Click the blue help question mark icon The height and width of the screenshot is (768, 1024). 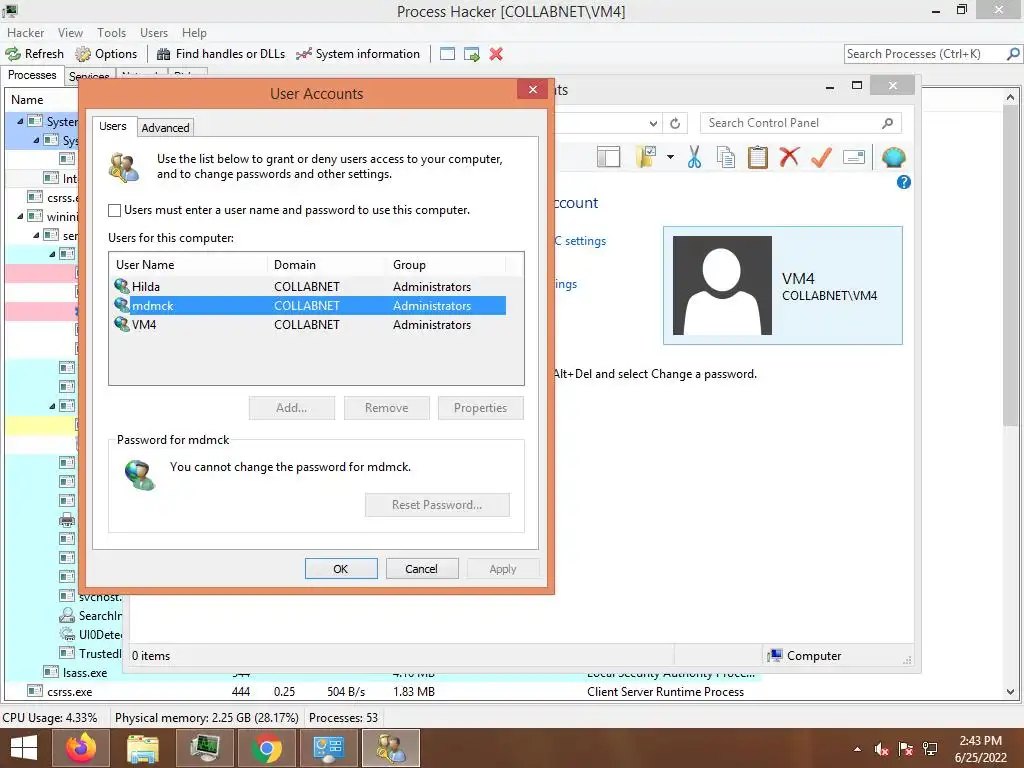(904, 182)
